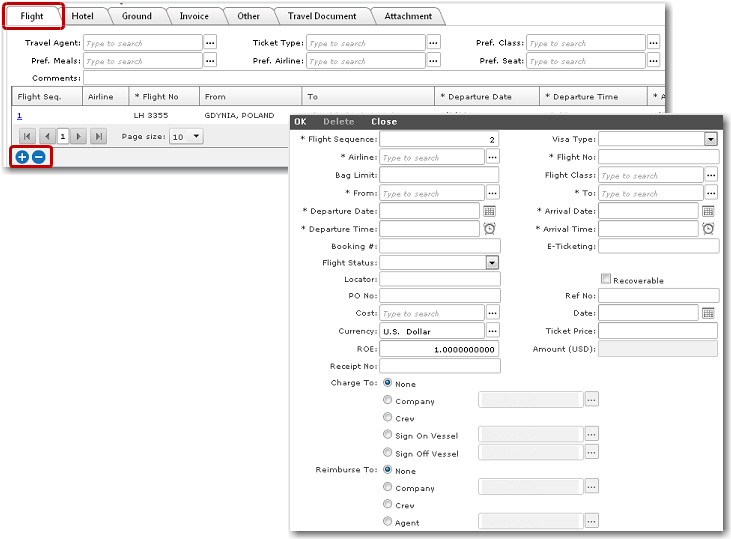Click the blue plus add flight icon
Image resolution: width=731 pixels, height=539 pixels.
(x=22, y=157)
